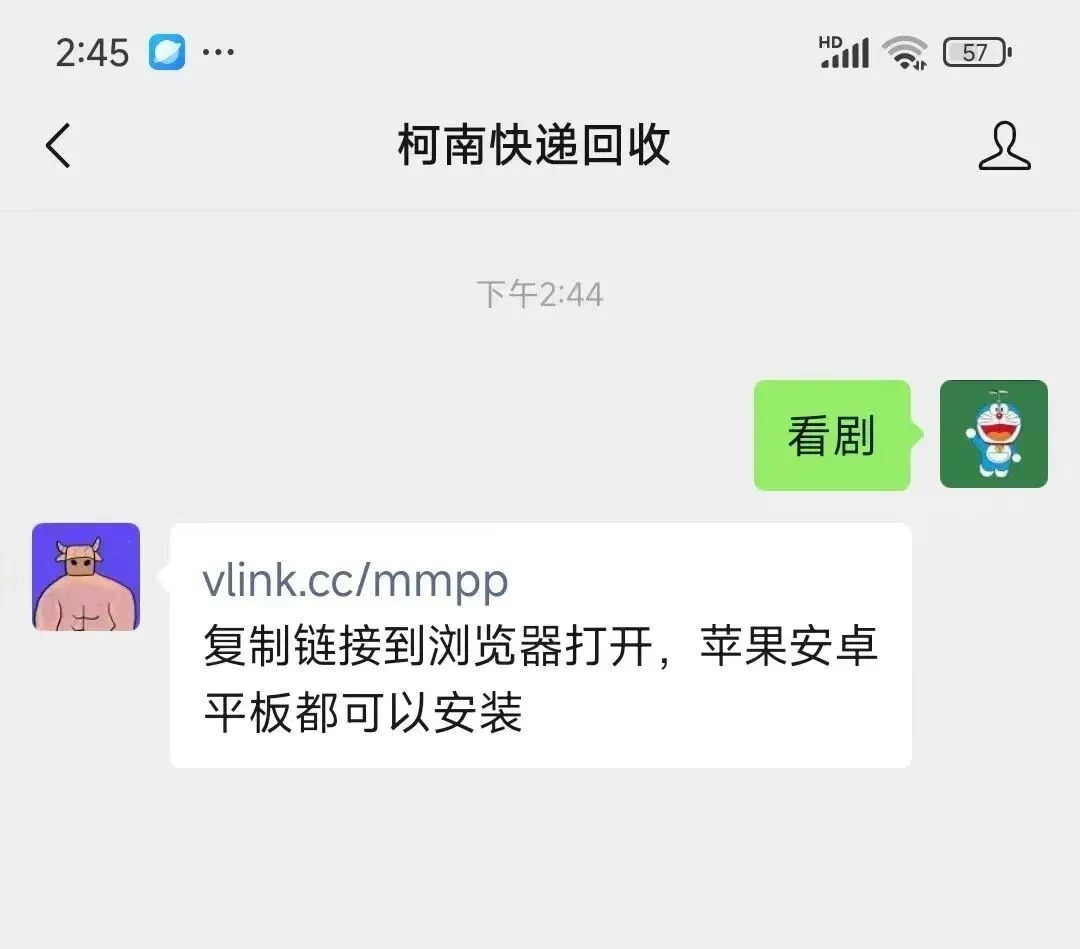
Task: Tap the 柯南快递回收 chat title
Action: 534,145
